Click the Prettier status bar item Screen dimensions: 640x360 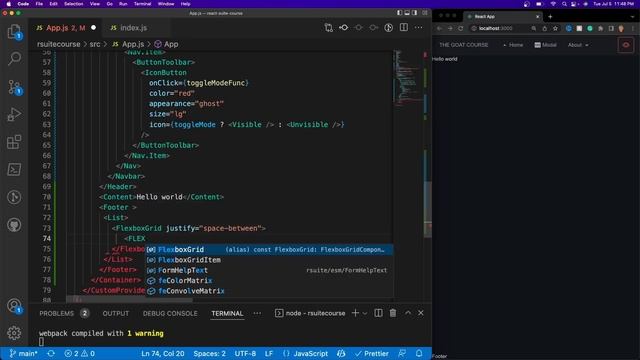[x=371, y=353]
